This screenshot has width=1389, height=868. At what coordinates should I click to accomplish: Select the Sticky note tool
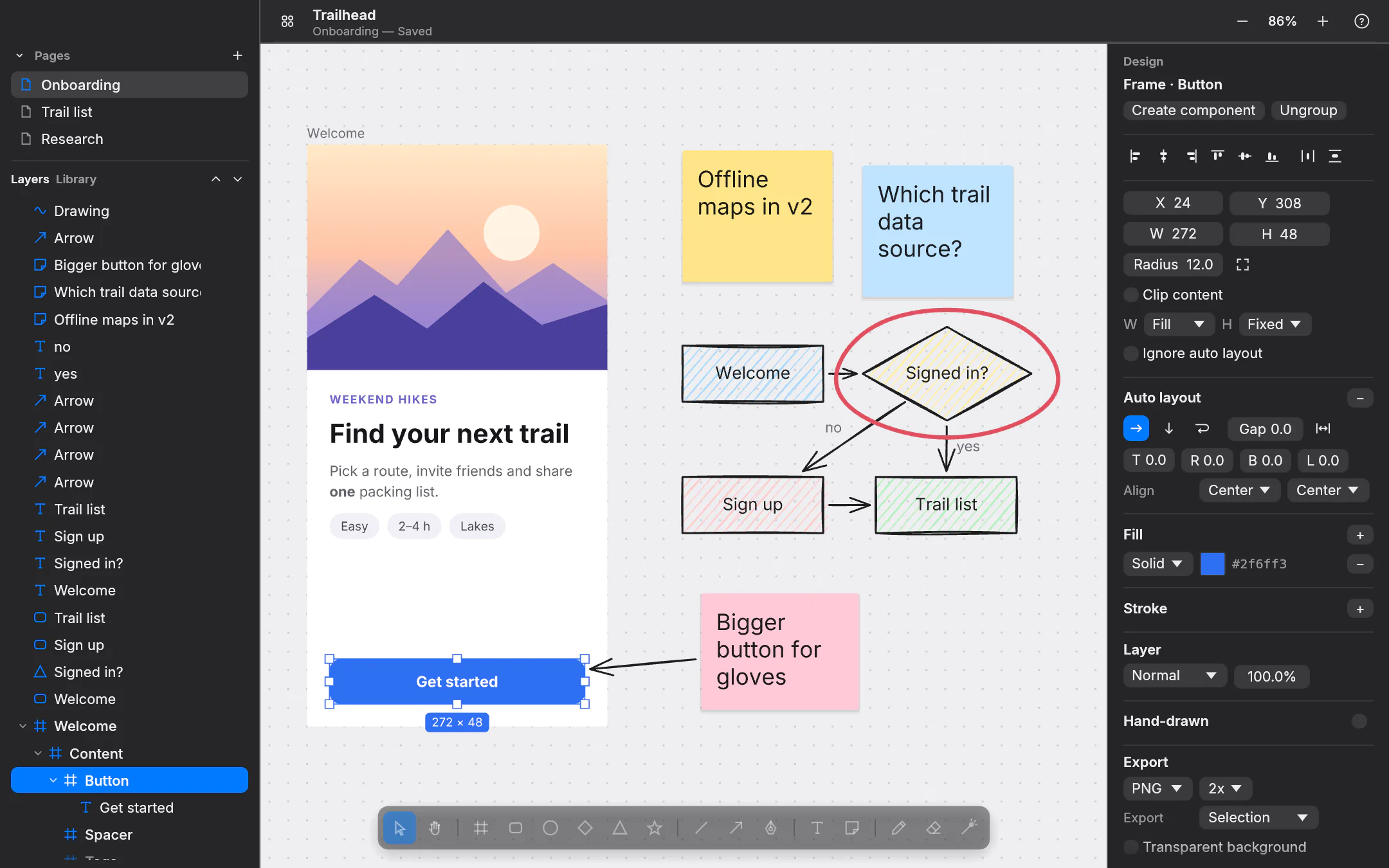(x=852, y=828)
